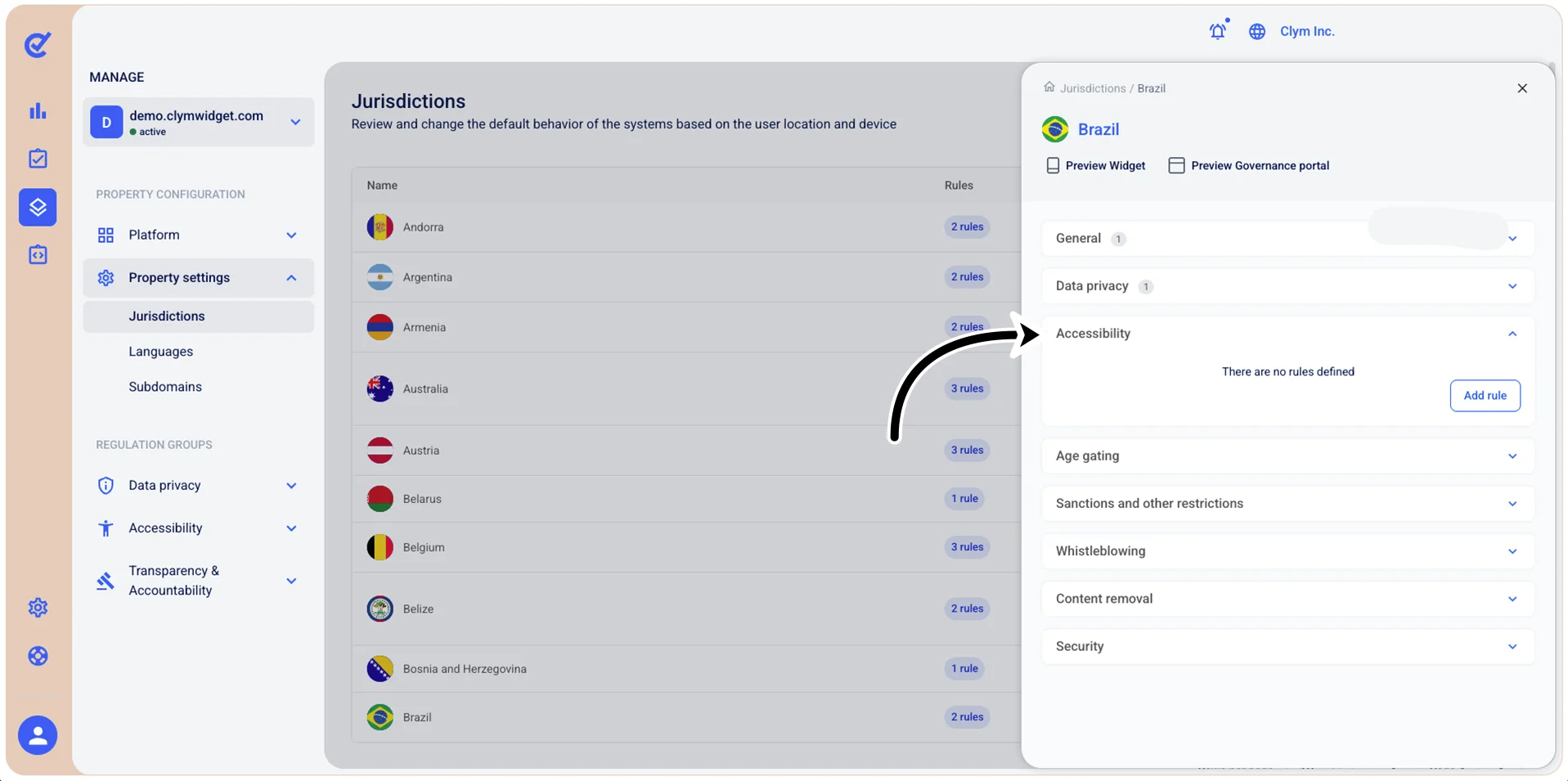Click the Property settings gear icon
The image size is (1568, 781).
click(106, 278)
